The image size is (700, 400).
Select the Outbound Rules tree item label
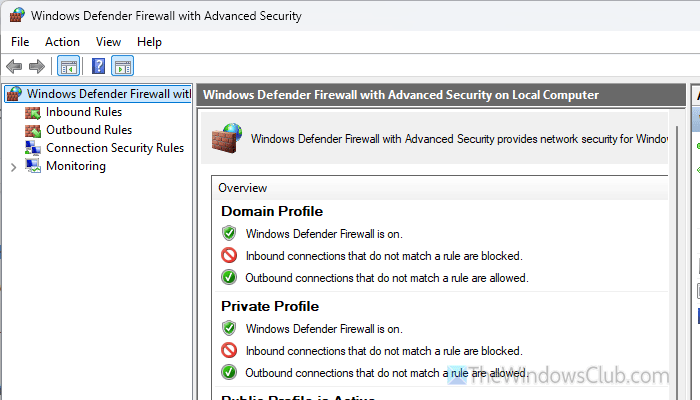[89, 130]
